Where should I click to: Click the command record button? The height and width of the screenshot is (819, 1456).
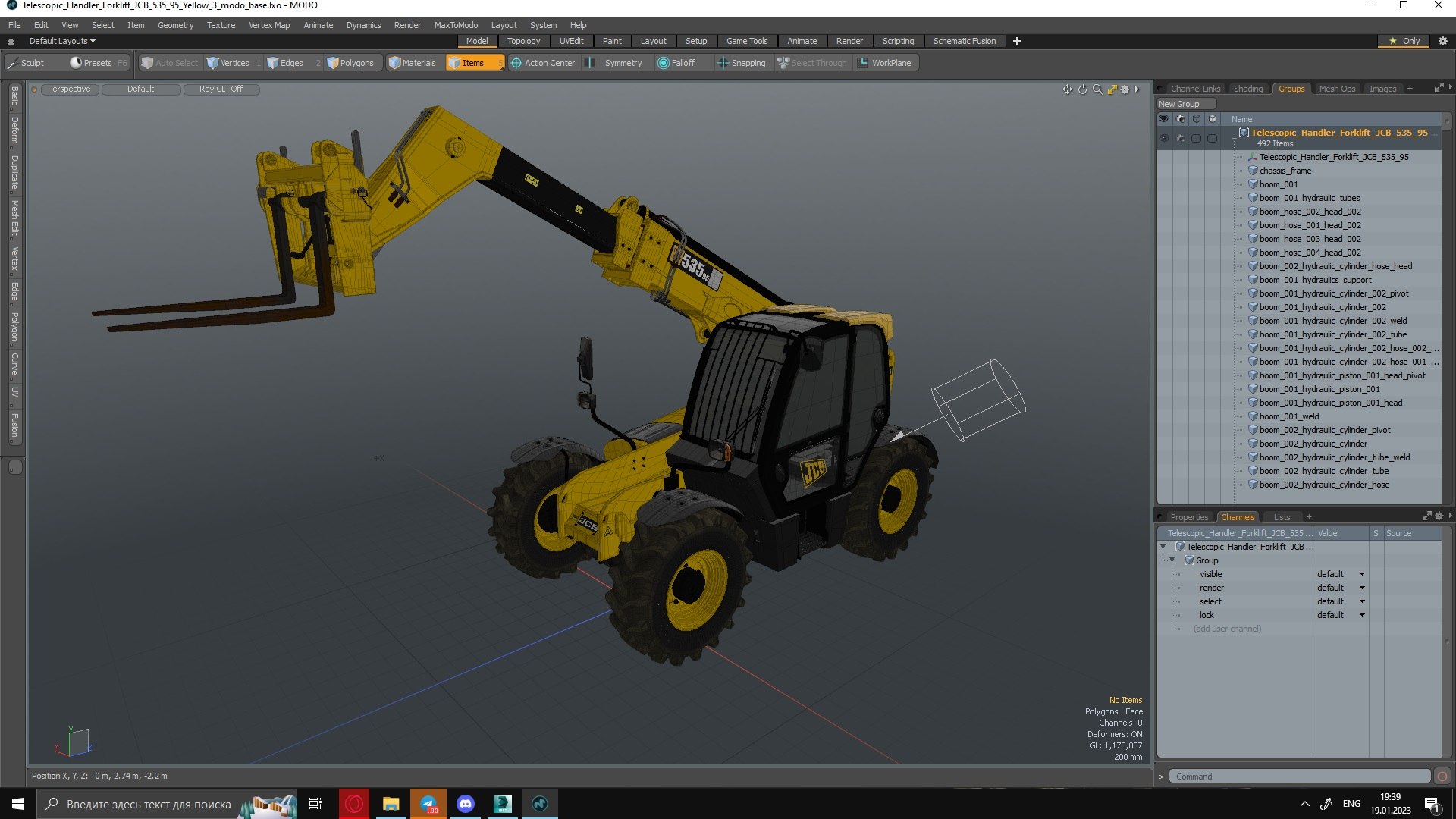pos(1442,777)
